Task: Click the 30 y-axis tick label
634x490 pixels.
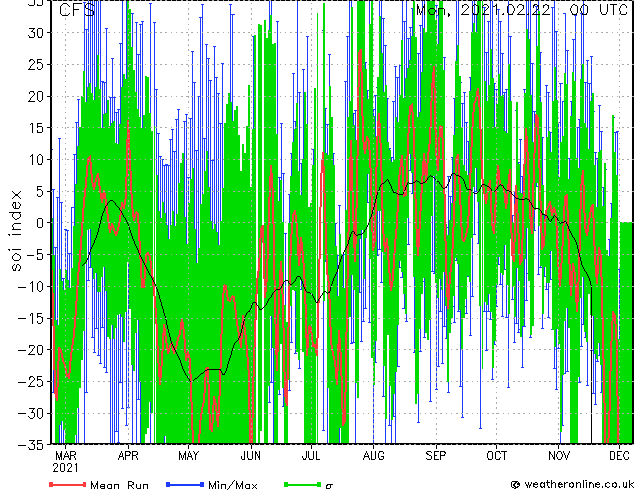Action: coord(36,33)
